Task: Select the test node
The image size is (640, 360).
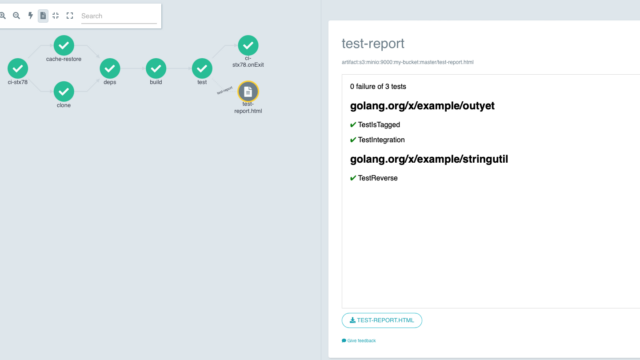Action: tap(202, 68)
